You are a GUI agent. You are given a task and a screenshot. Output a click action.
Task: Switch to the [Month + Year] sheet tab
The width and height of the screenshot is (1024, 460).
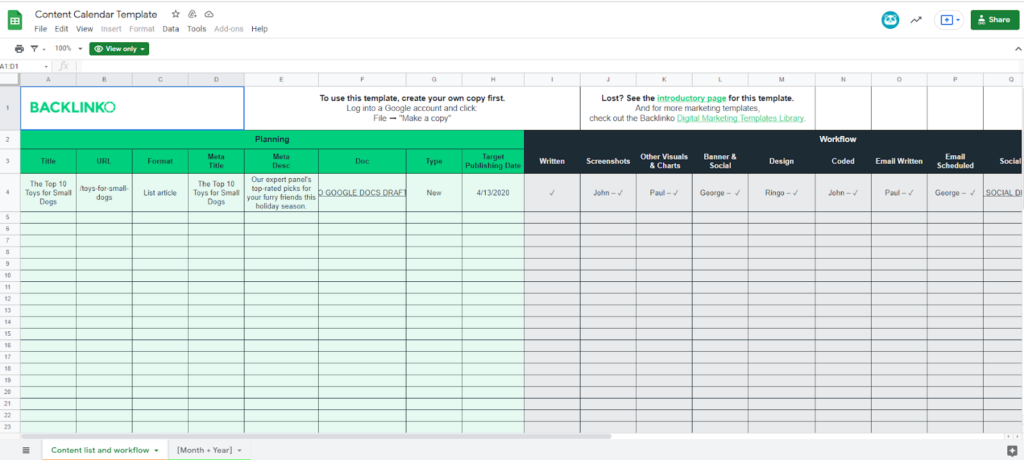click(x=208, y=450)
